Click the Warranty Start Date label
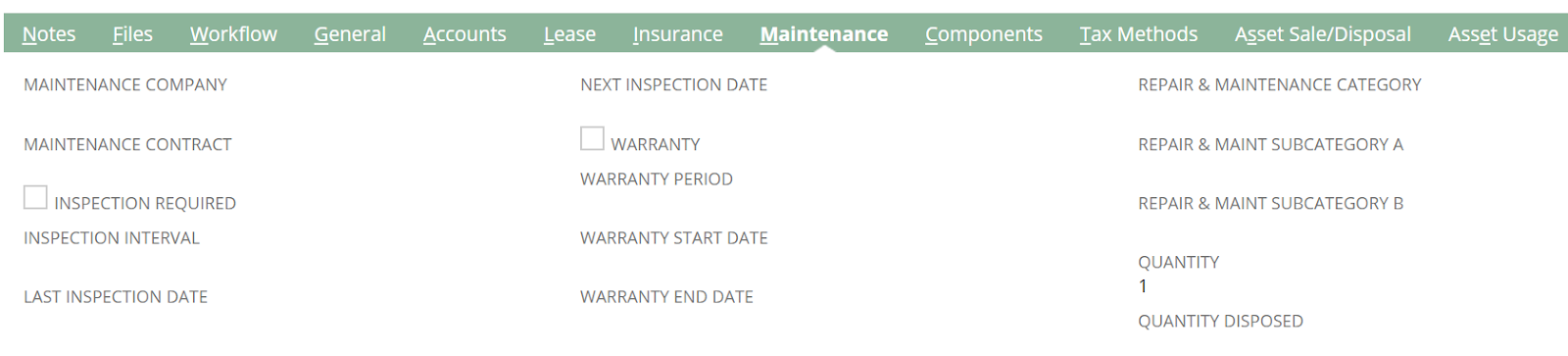1568x356 pixels. pos(674,238)
